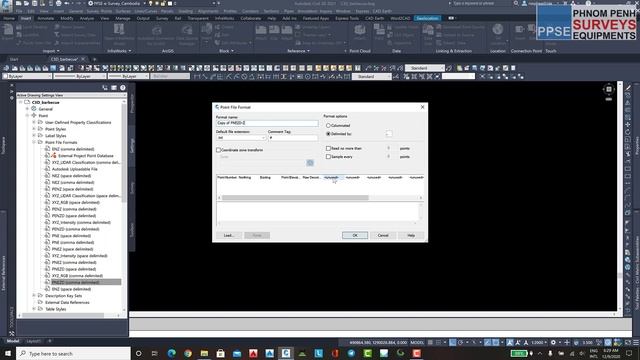
Task: Click the column headers horizontal scrollbar in dialog
Action: (x=296, y=198)
